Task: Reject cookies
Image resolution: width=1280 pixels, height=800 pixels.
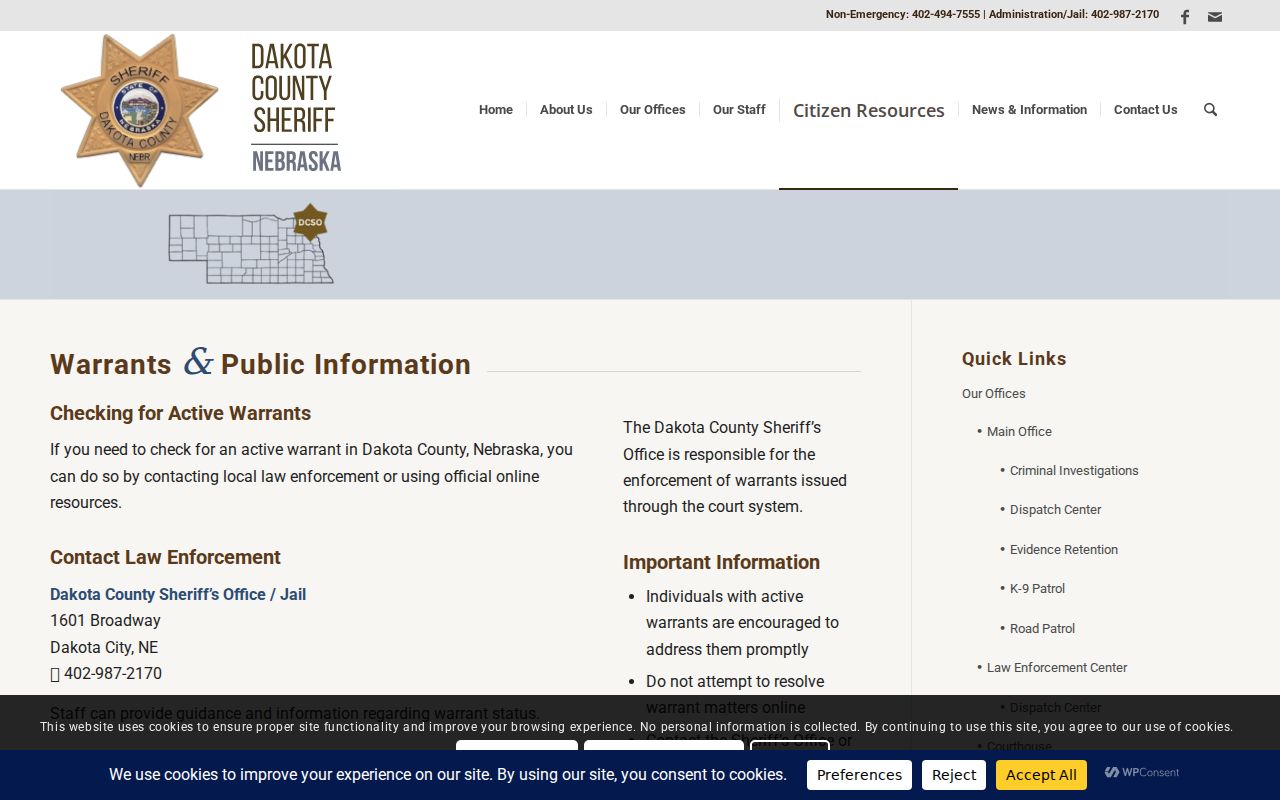Action: 954,775
